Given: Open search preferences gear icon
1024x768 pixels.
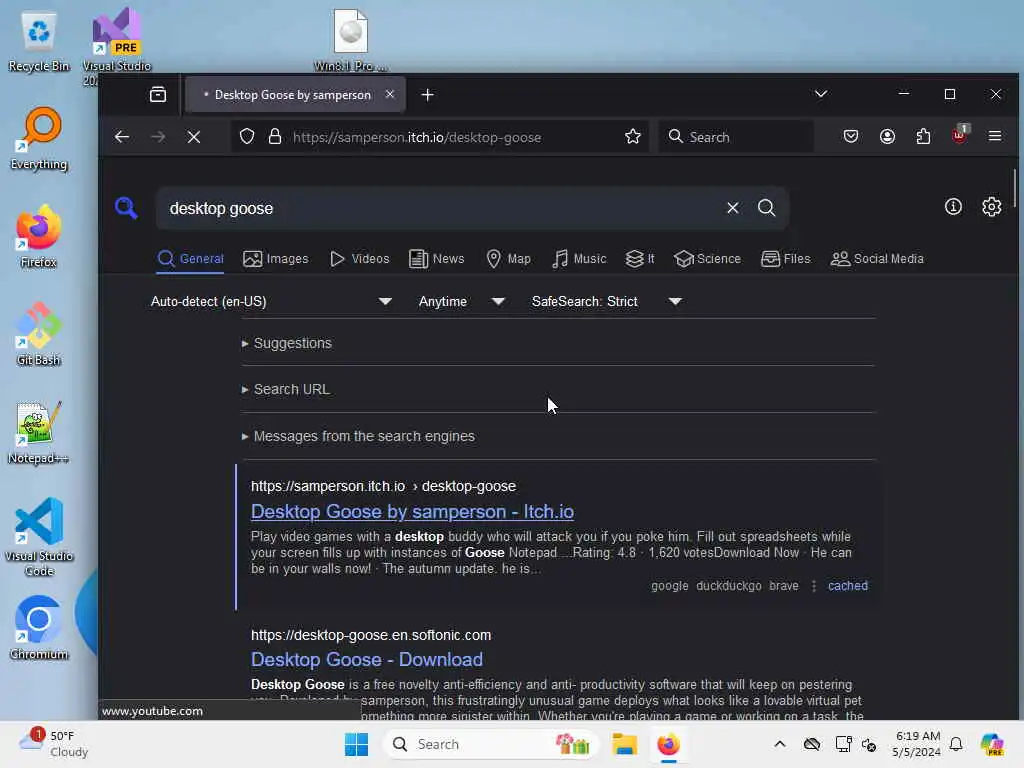Looking at the screenshot, I should 991,207.
